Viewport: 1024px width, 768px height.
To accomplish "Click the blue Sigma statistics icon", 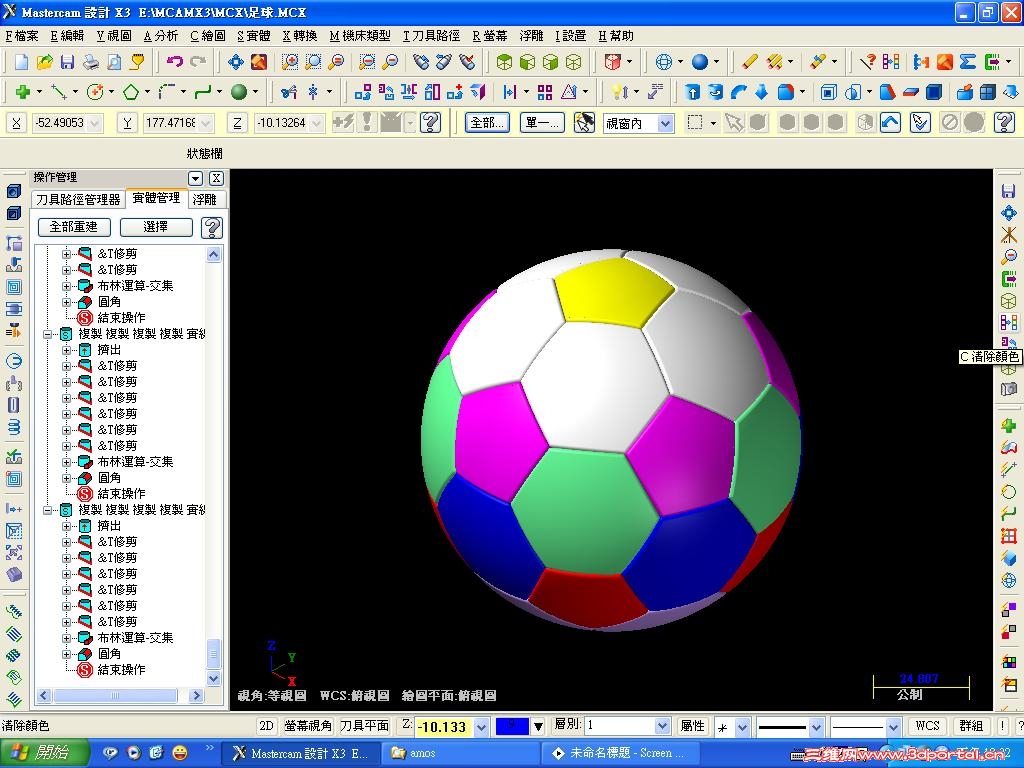I will [x=967, y=62].
